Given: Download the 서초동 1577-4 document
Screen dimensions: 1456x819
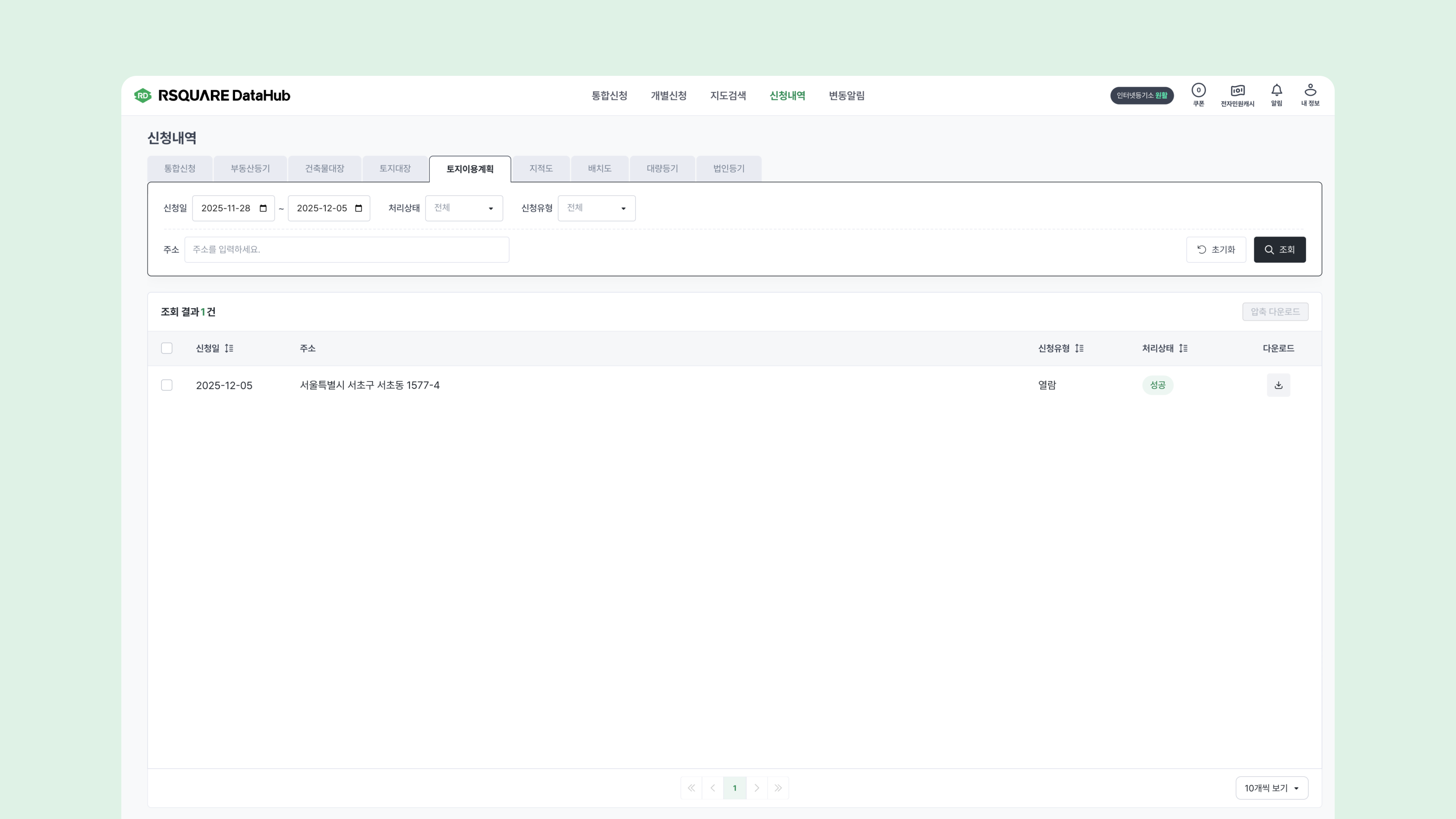Looking at the screenshot, I should click(1278, 385).
